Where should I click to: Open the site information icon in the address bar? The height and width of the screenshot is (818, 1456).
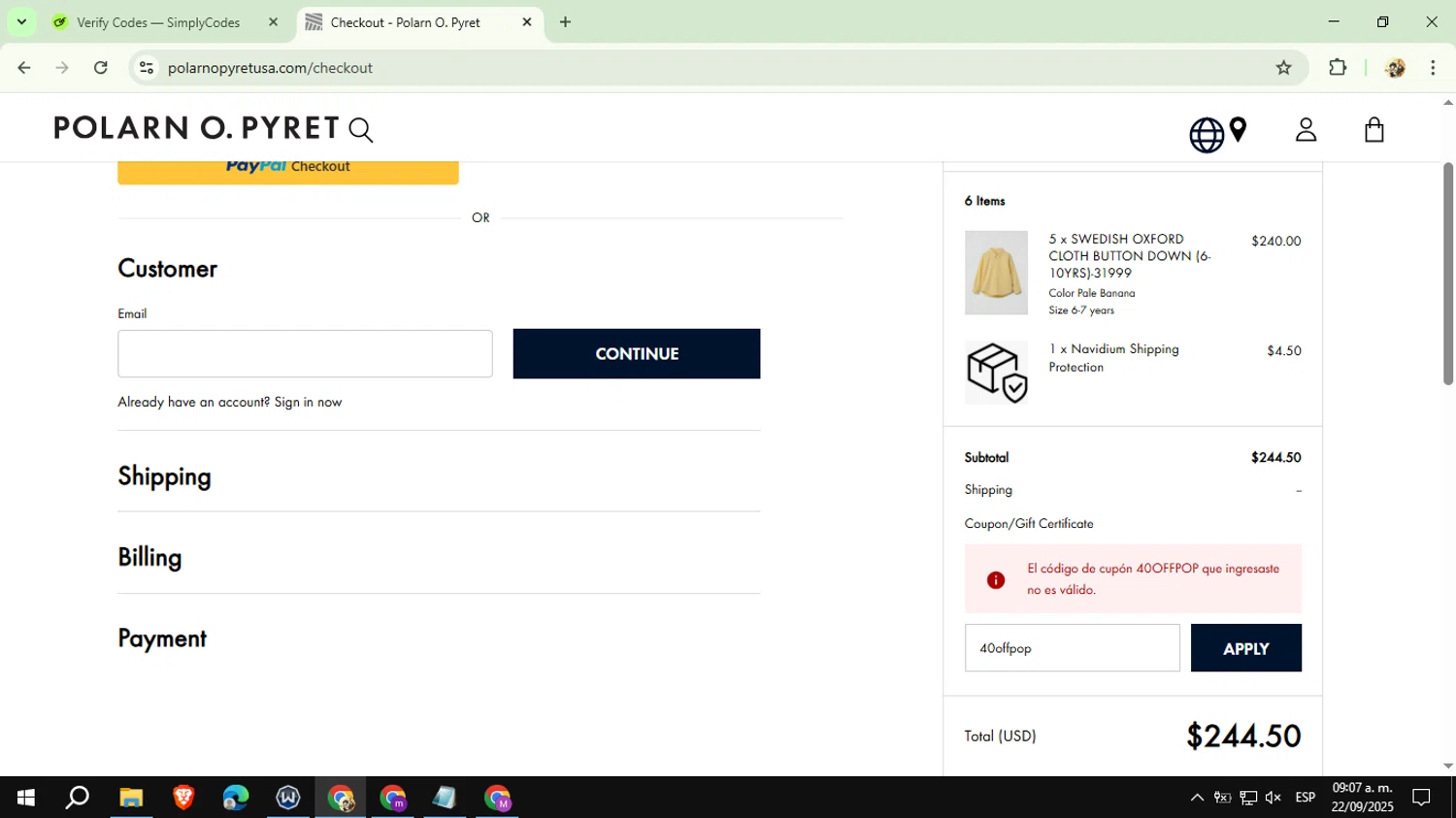(147, 68)
